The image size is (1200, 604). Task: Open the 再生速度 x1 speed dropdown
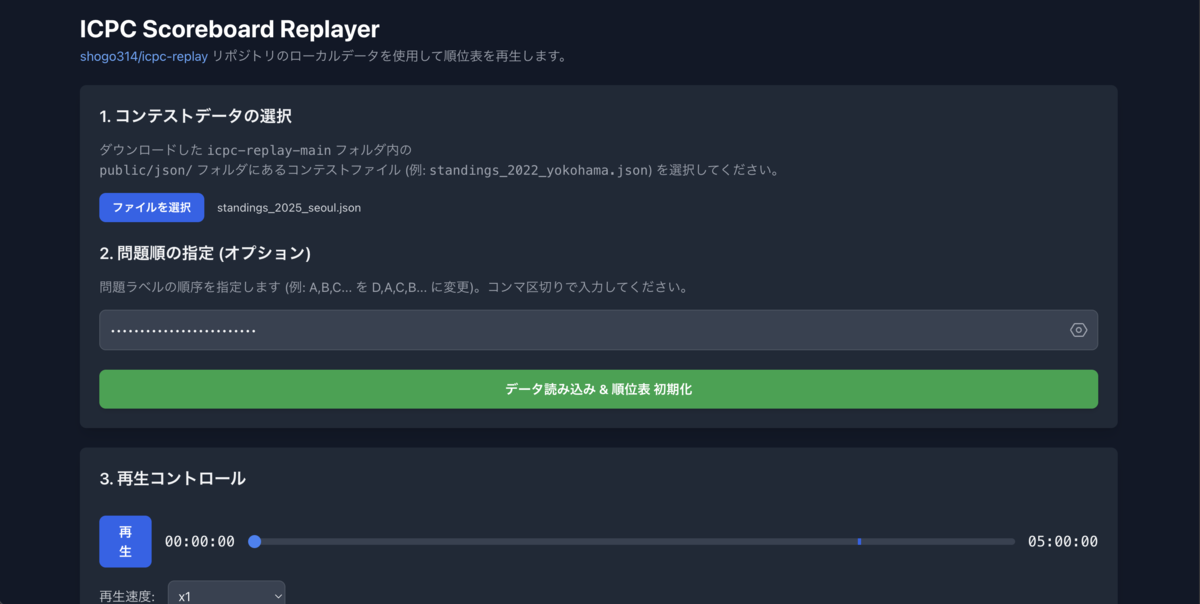(x=226, y=595)
